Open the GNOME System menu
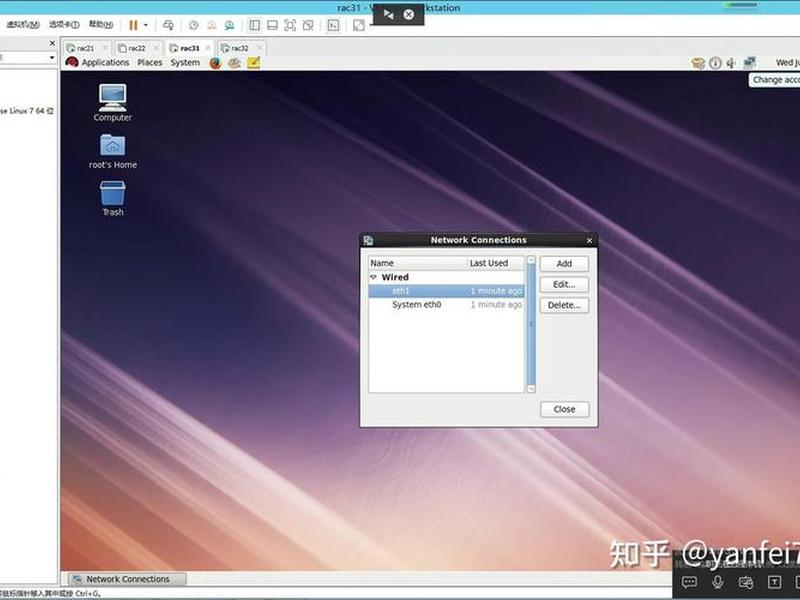800x600 pixels. tap(185, 62)
